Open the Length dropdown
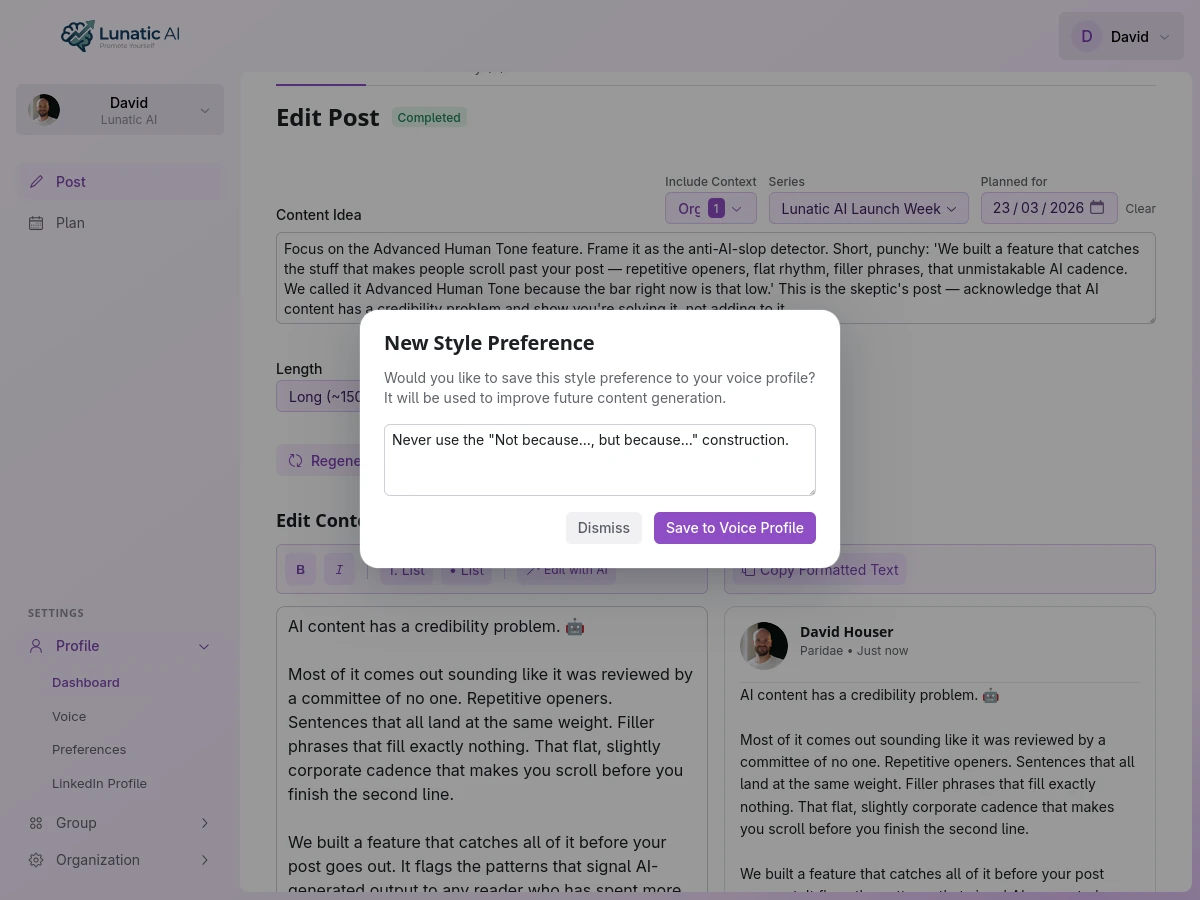Image resolution: width=1200 pixels, height=900 pixels. coord(318,396)
